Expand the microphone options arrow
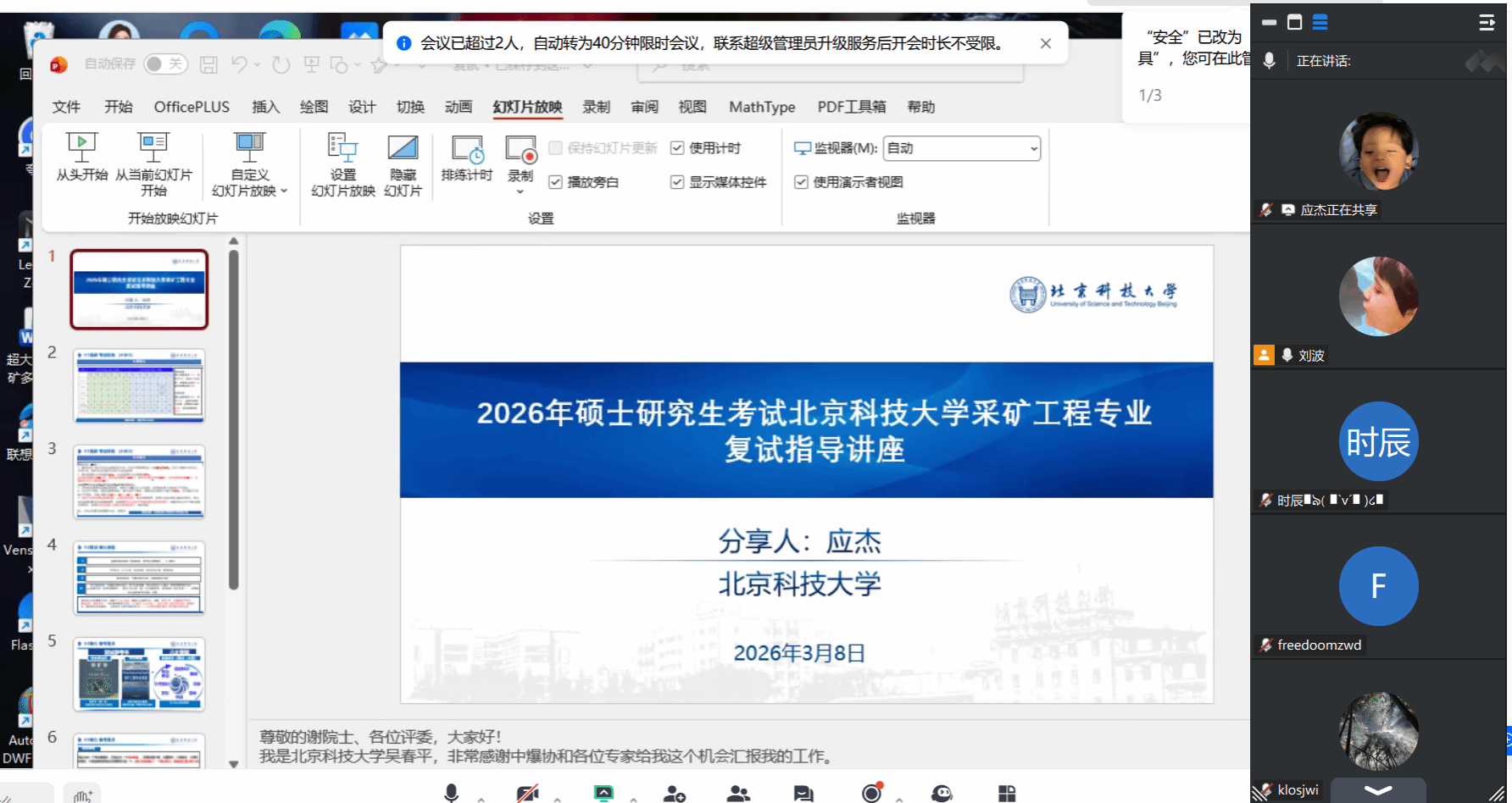Image resolution: width=1512 pixels, height=803 pixels. click(481, 798)
